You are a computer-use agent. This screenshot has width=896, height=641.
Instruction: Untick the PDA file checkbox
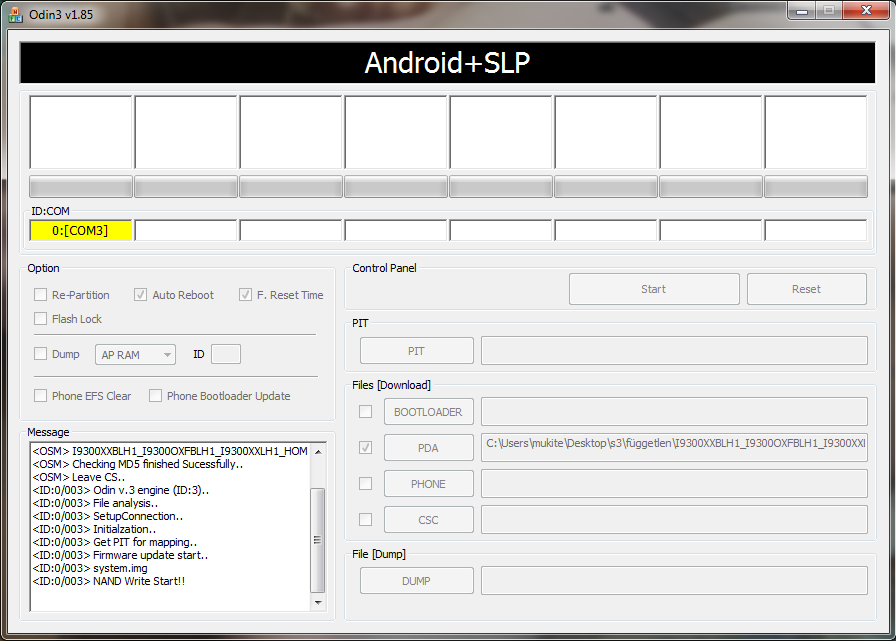[365, 447]
